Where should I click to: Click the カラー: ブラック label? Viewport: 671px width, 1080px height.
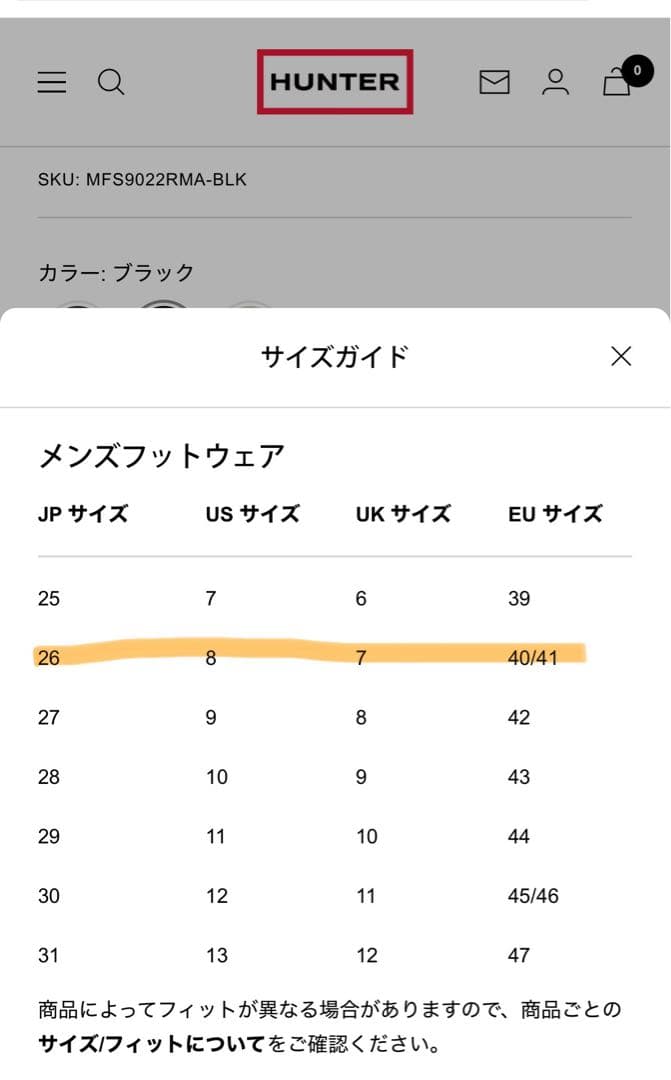pos(116,272)
